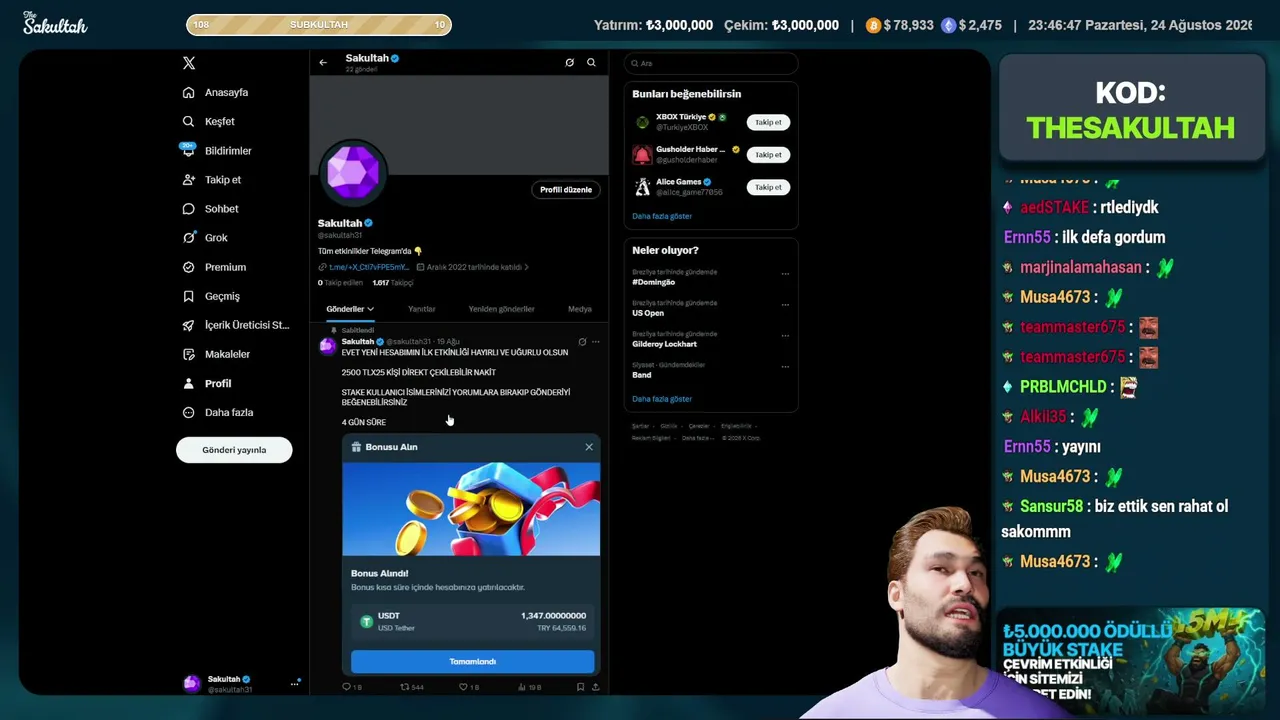Open Premium in the sidebar

pos(214,267)
